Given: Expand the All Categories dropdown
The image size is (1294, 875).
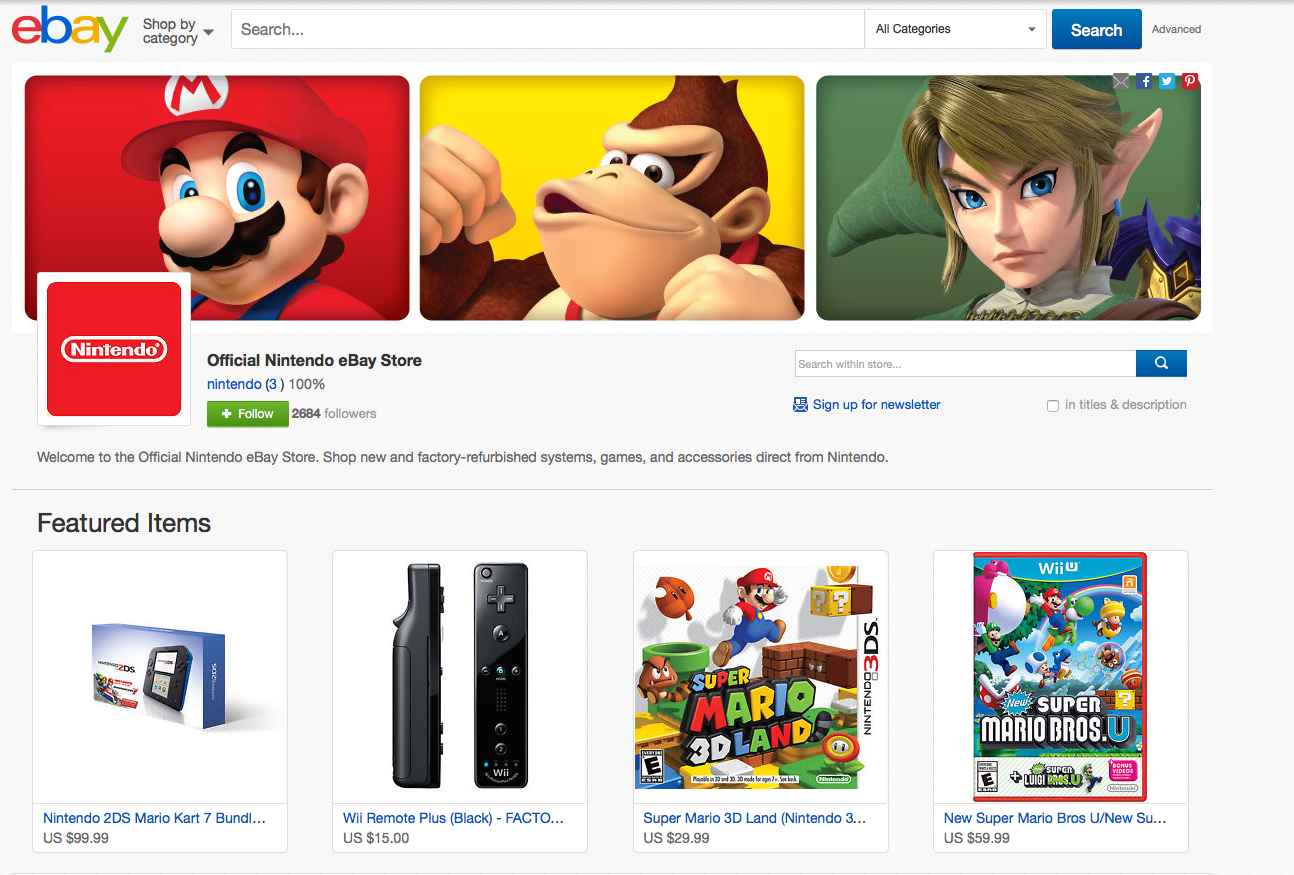Looking at the screenshot, I should (x=955, y=29).
